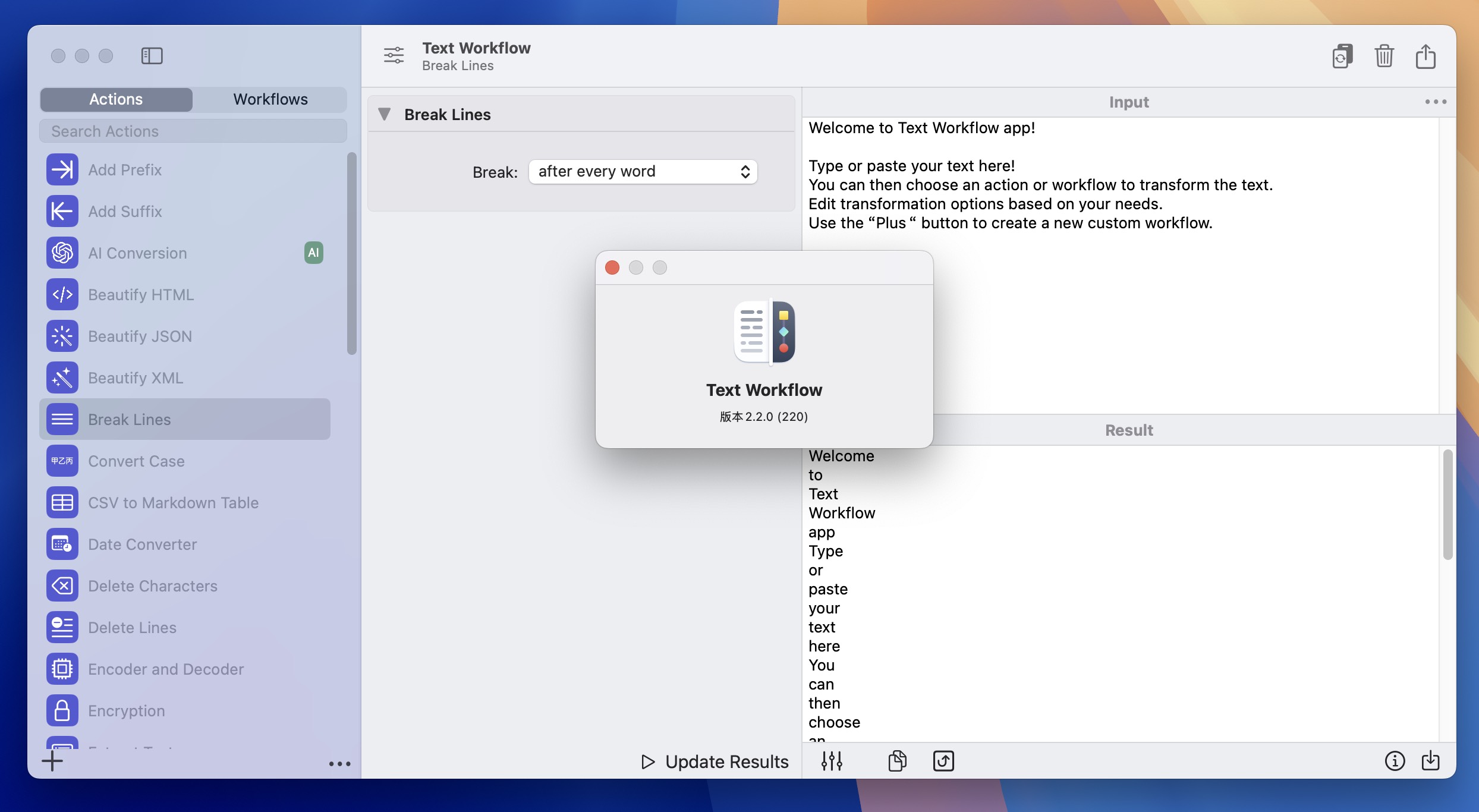Select the Encryption lock icon
This screenshot has width=1479, height=812.
click(x=62, y=710)
